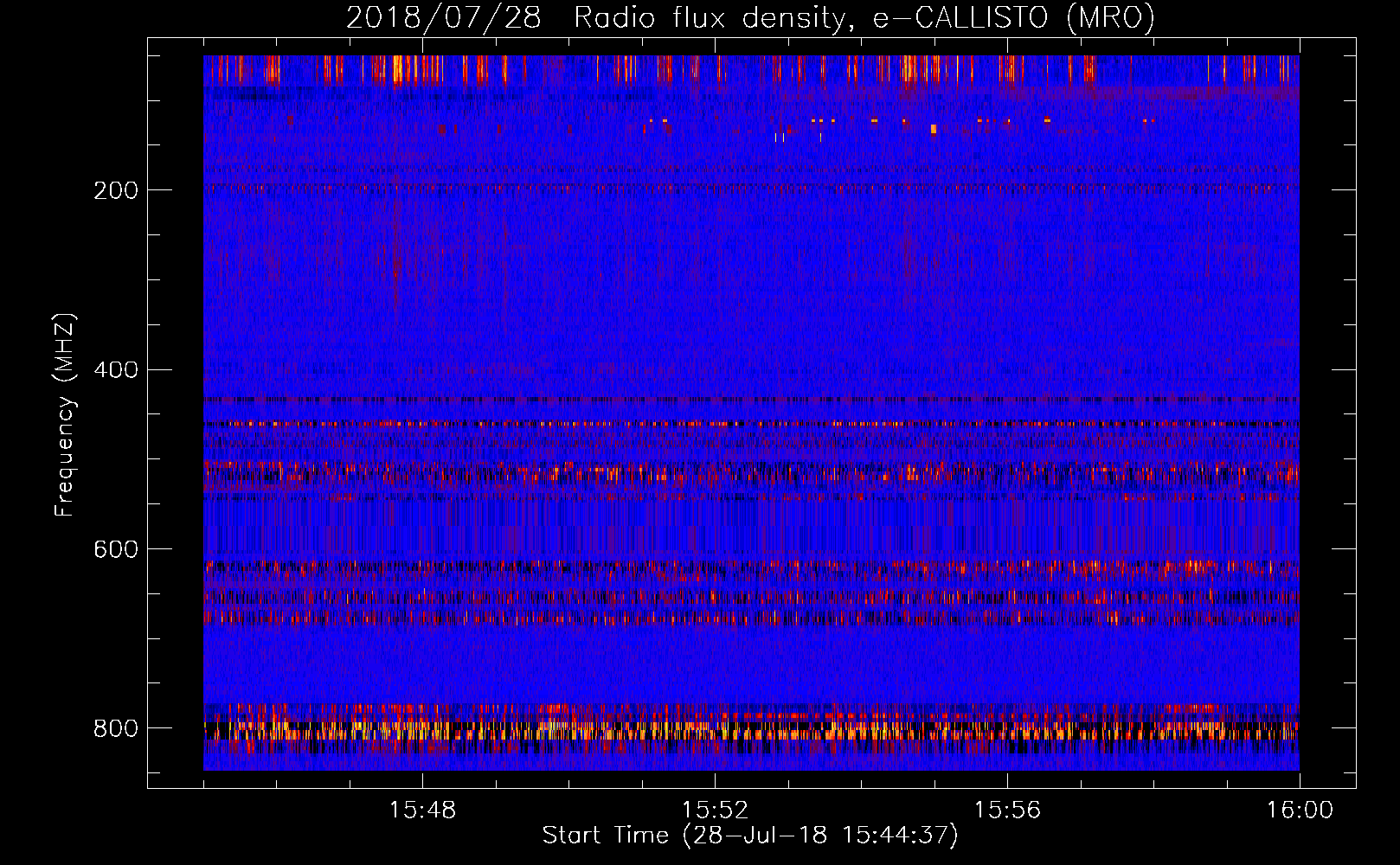
Task: Click the 800 frequency axis label
Action: pyautogui.click(x=115, y=728)
